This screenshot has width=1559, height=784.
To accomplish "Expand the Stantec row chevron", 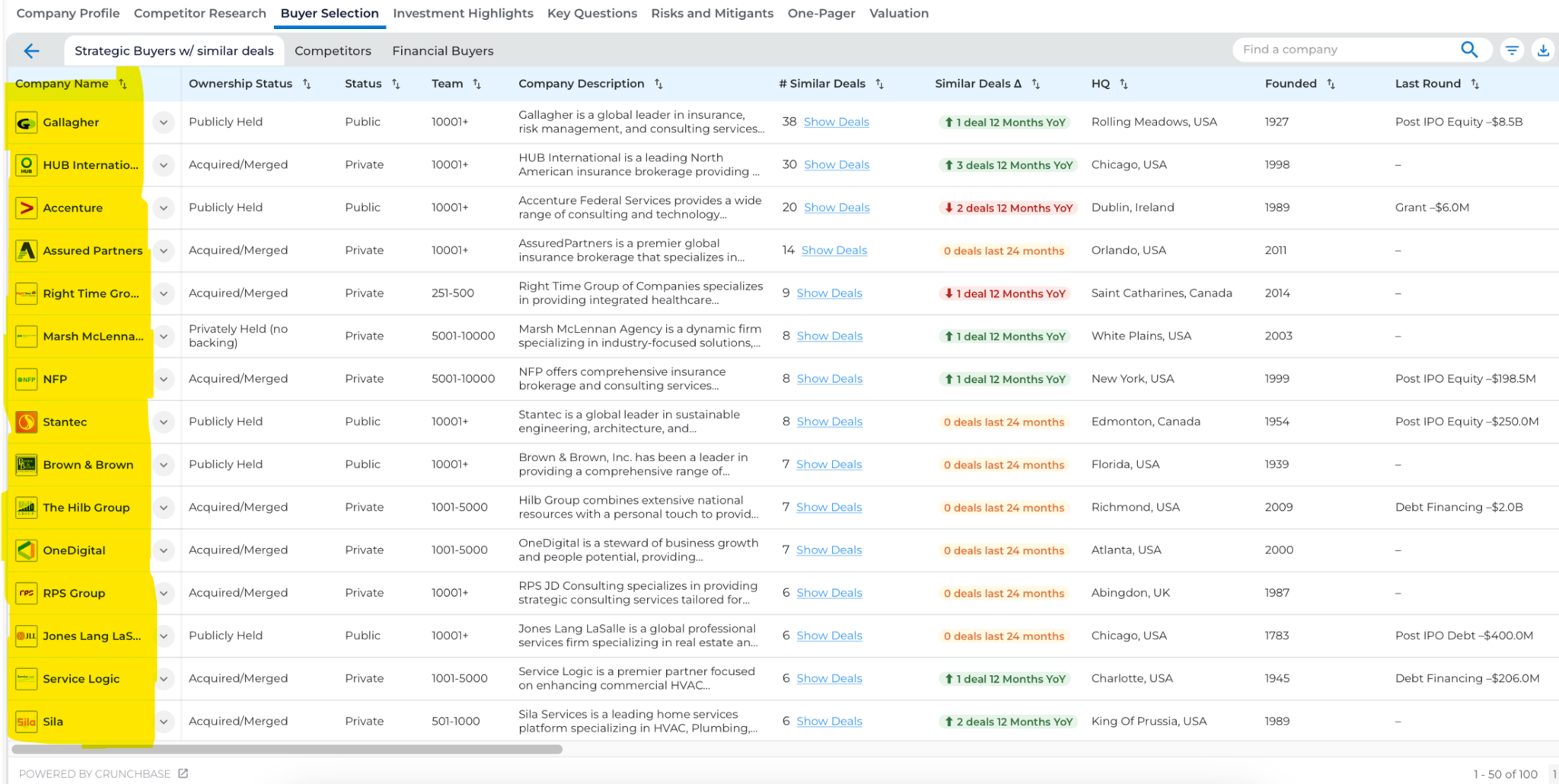I will coord(164,422).
